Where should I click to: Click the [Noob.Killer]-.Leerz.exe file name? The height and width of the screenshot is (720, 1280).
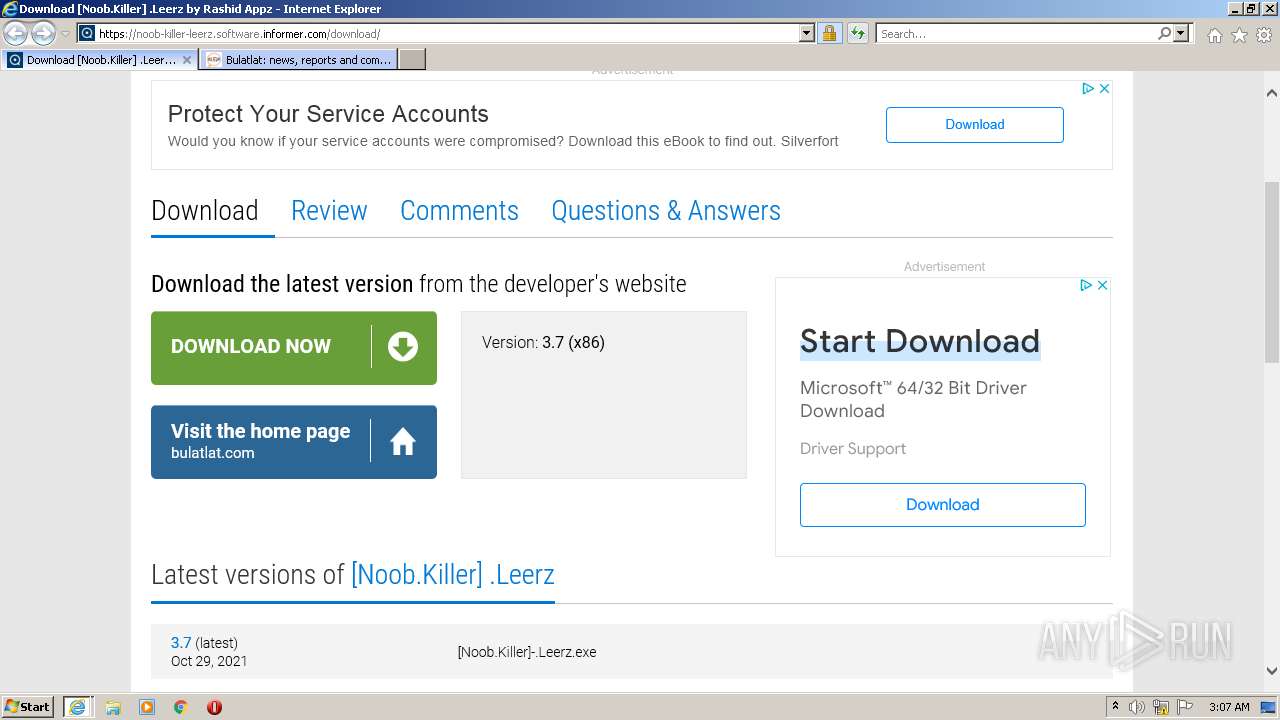point(527,652)
